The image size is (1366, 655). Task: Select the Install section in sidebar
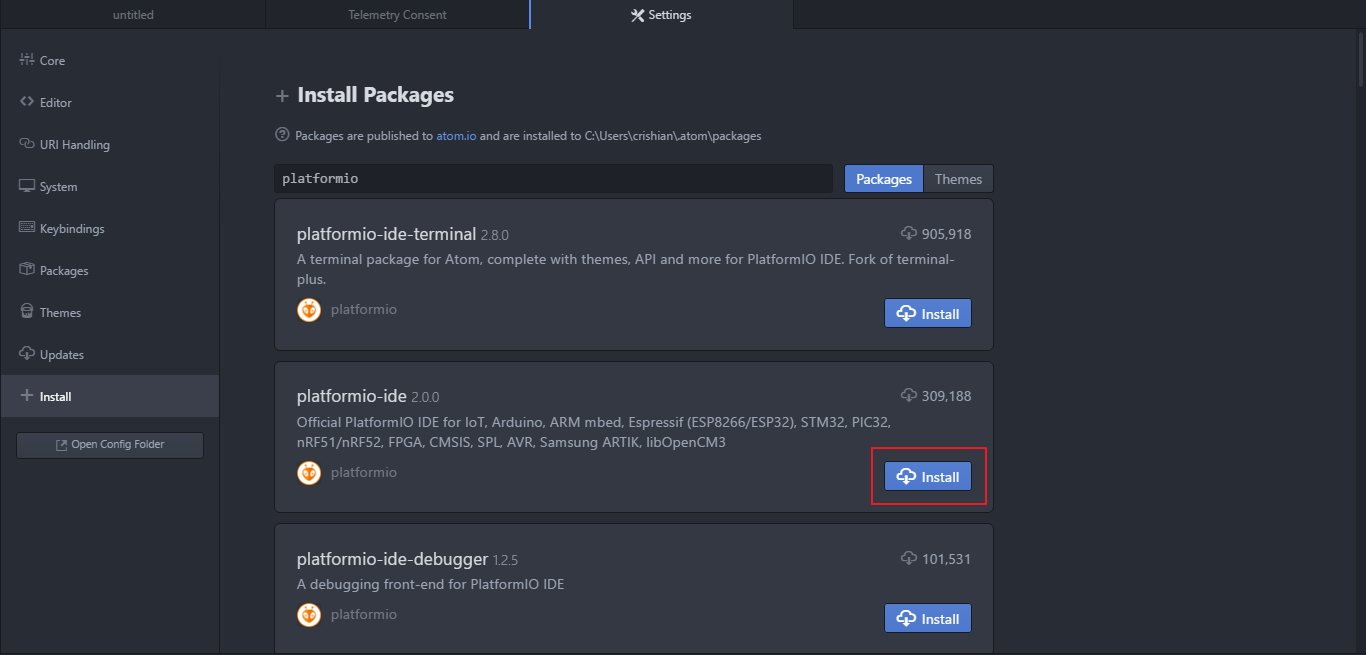coord(109,397)
